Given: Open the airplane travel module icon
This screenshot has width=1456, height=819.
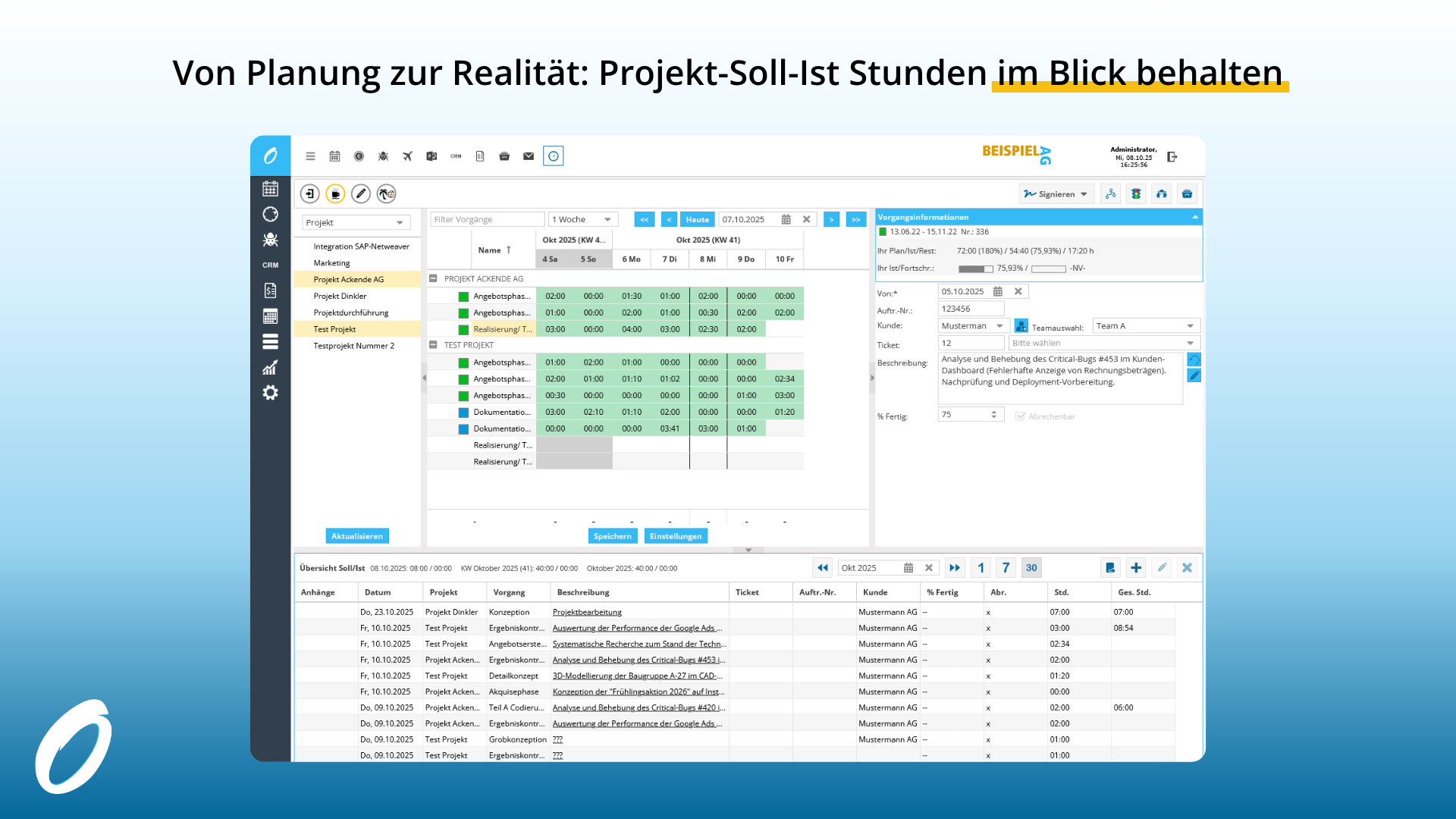Looking at the screenshot, I should coord(407,156).
